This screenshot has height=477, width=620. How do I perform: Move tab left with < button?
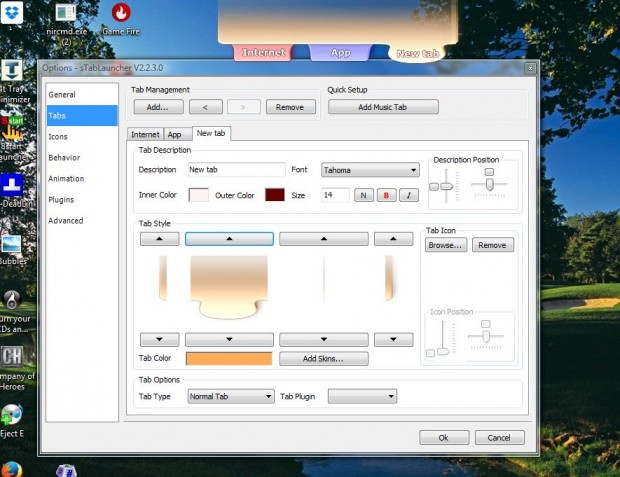(206, 107)
